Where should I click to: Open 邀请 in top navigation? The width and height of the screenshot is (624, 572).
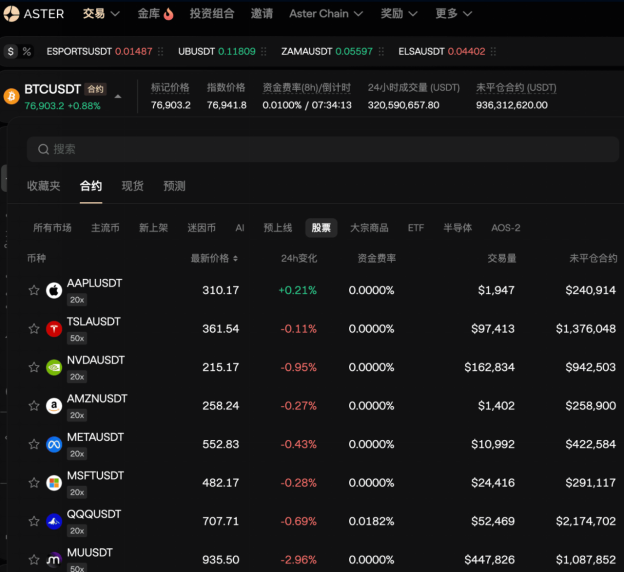[261, 14]
